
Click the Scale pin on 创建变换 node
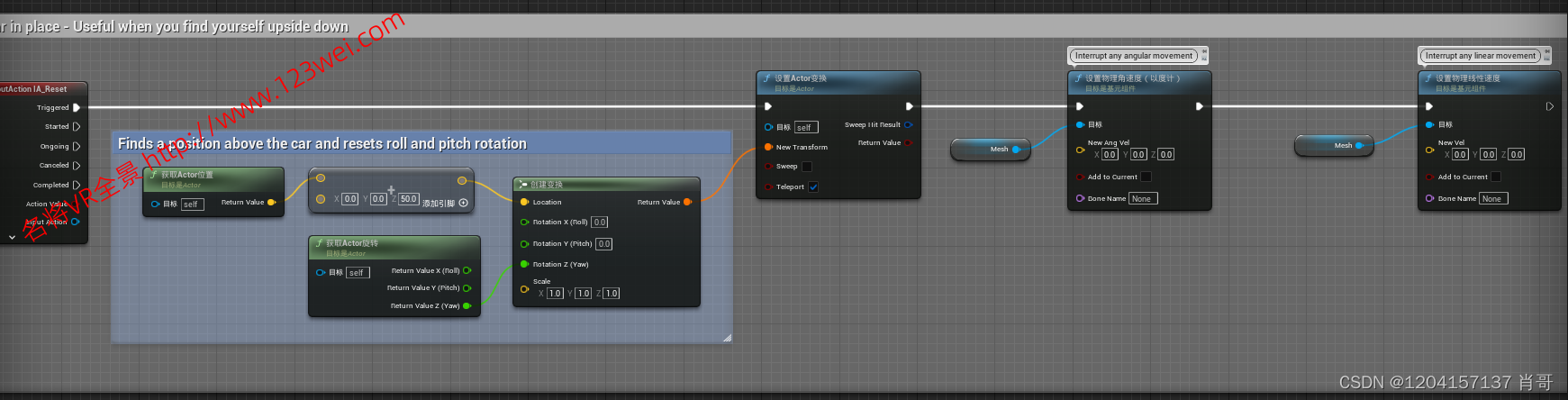[x=524, y=289]
